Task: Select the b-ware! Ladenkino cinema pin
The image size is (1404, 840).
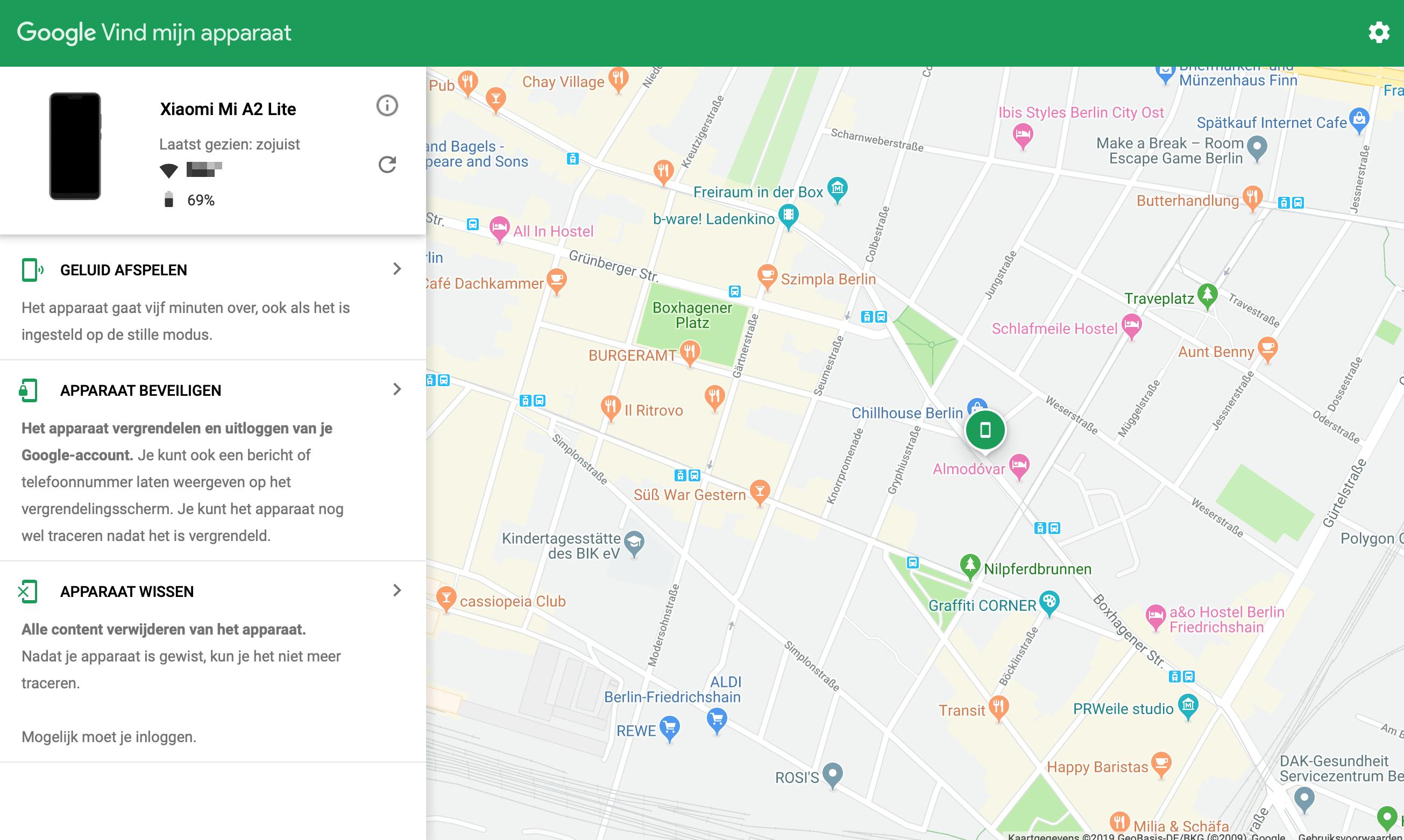Action: (788, 216)
